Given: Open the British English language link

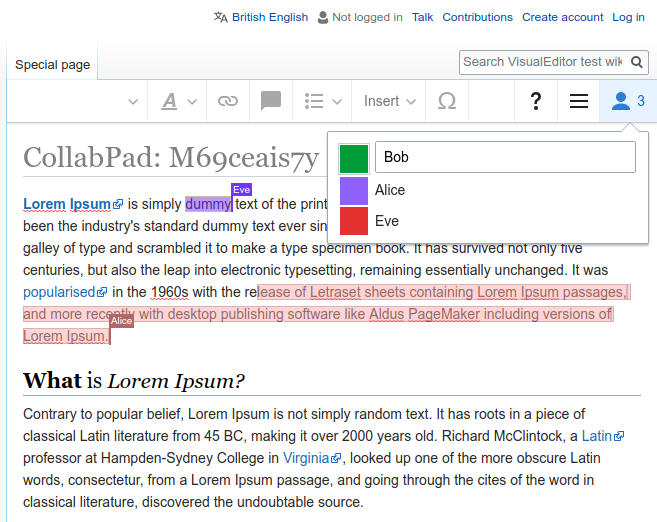Looking at the screenshot, I should (270, 17).
